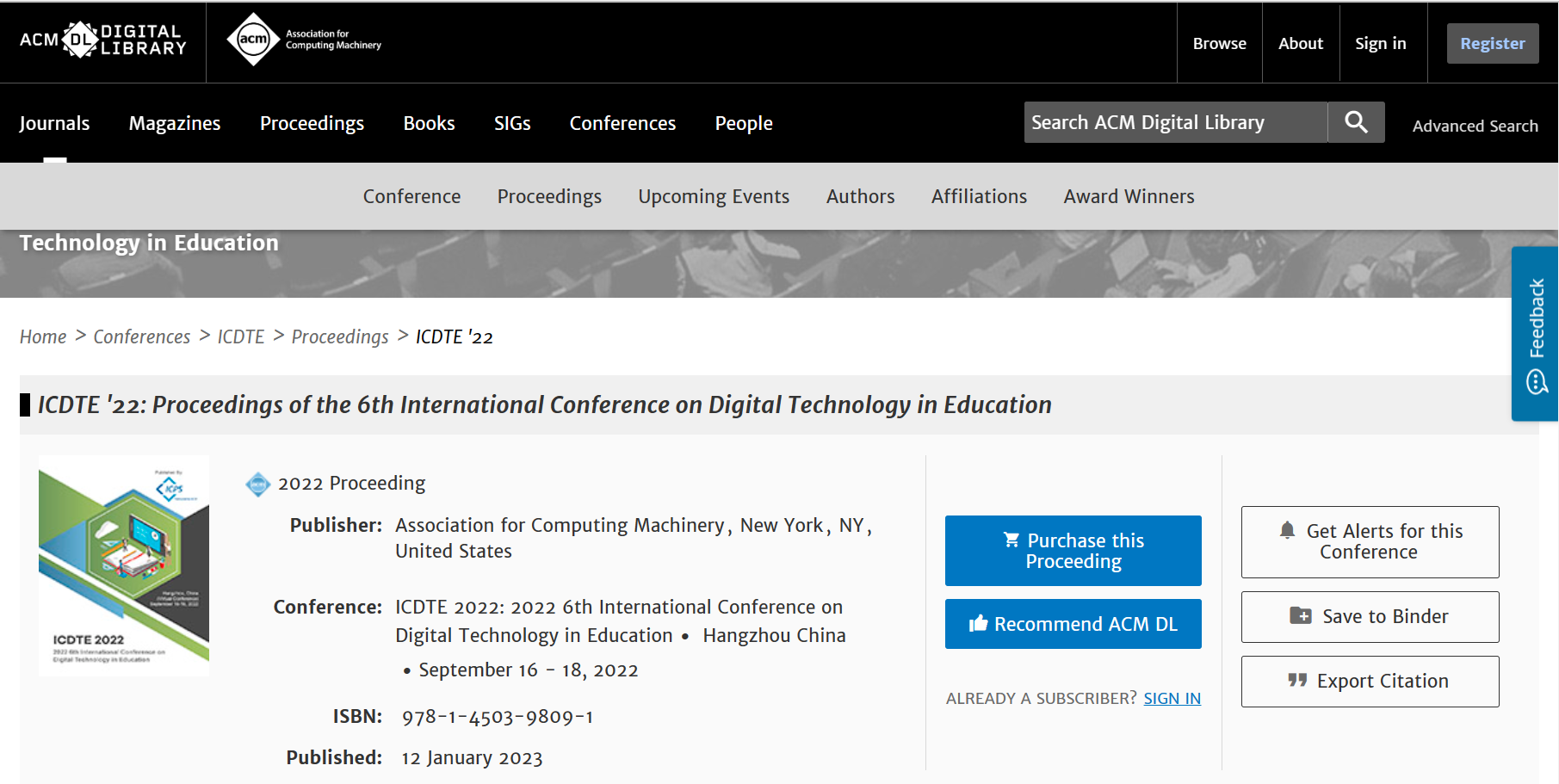Viewport: 1559px width, 784px height.
Task: Go to the Conferences breadcrumb
Action: tap(142, 336)
